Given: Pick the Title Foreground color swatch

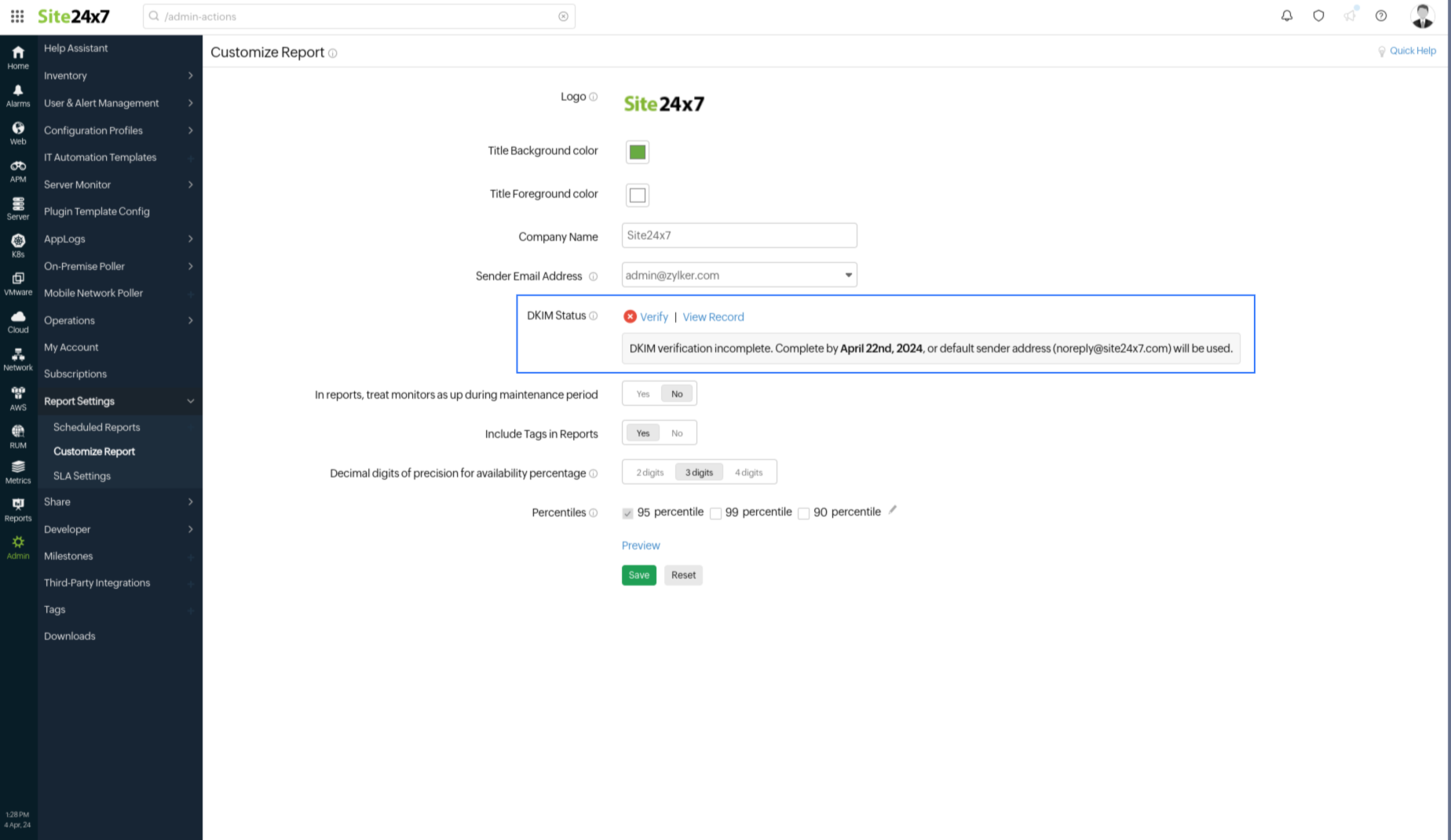Looking at the screenshot, I should coord(638,195).
